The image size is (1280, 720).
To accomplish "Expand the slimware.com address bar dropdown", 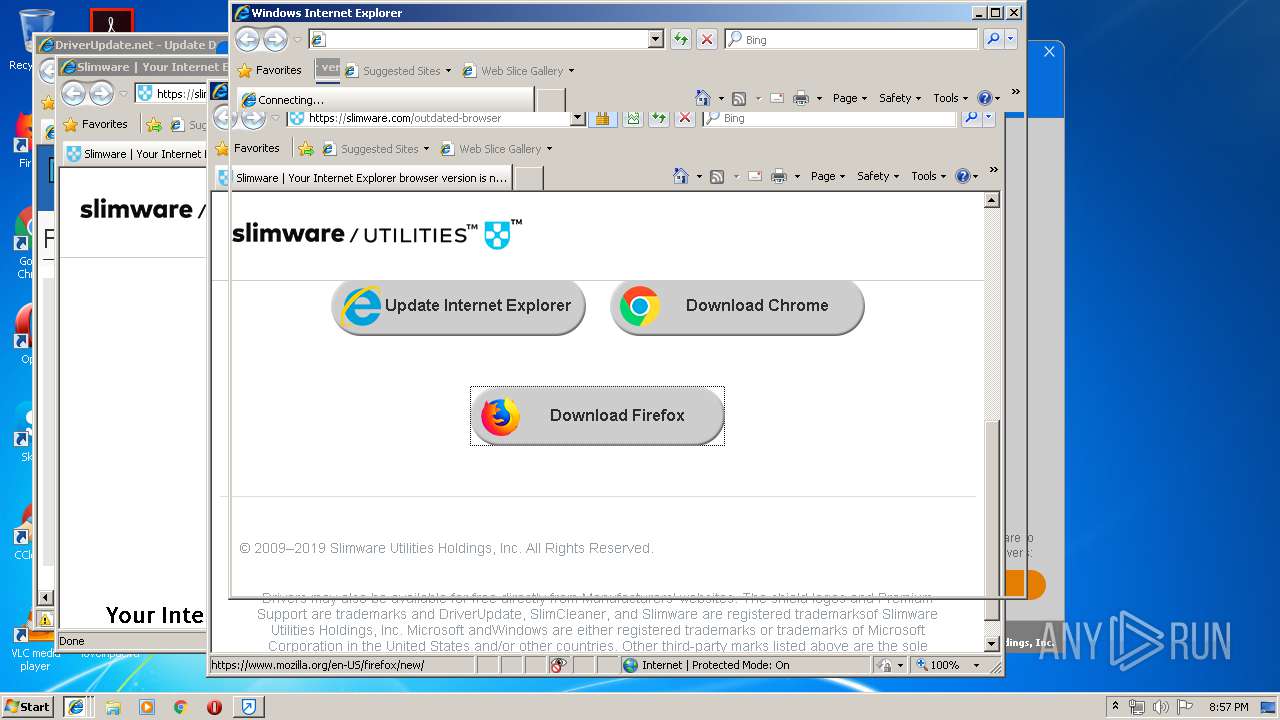I will click(577, 118).
